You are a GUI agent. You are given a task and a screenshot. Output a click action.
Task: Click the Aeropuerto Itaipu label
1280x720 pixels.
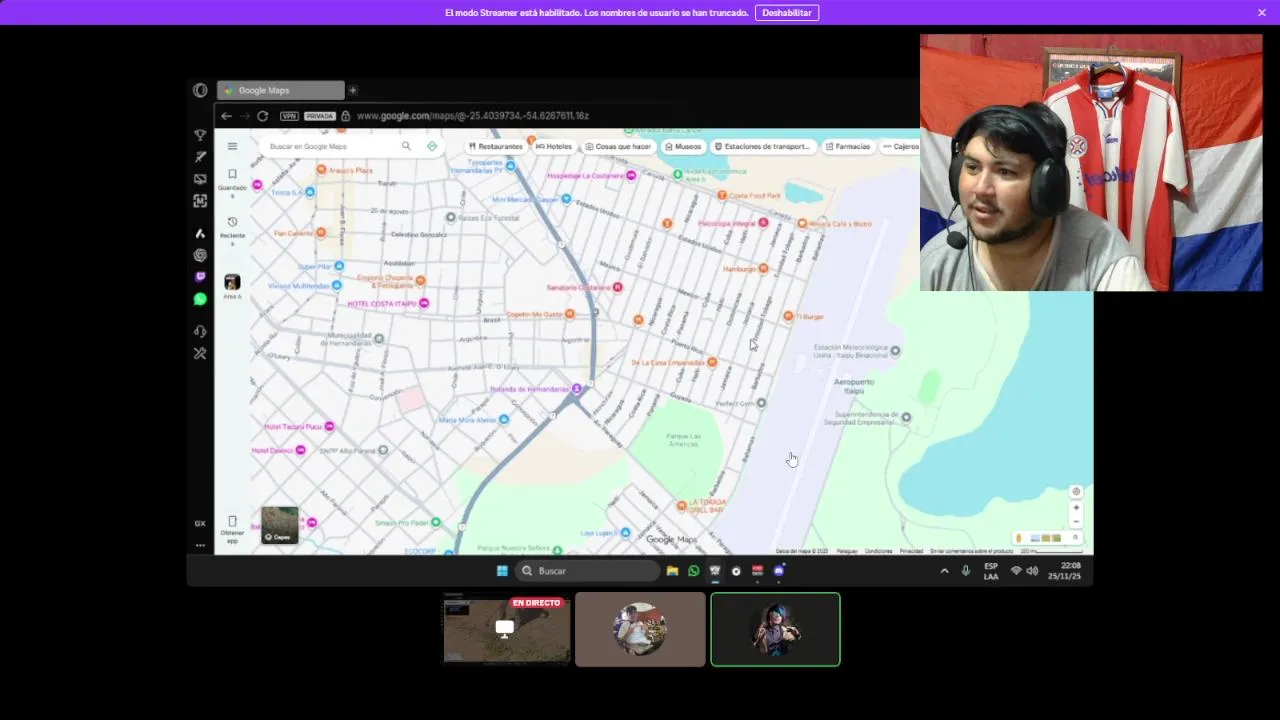pyautogui.click(x=854, y=386)
